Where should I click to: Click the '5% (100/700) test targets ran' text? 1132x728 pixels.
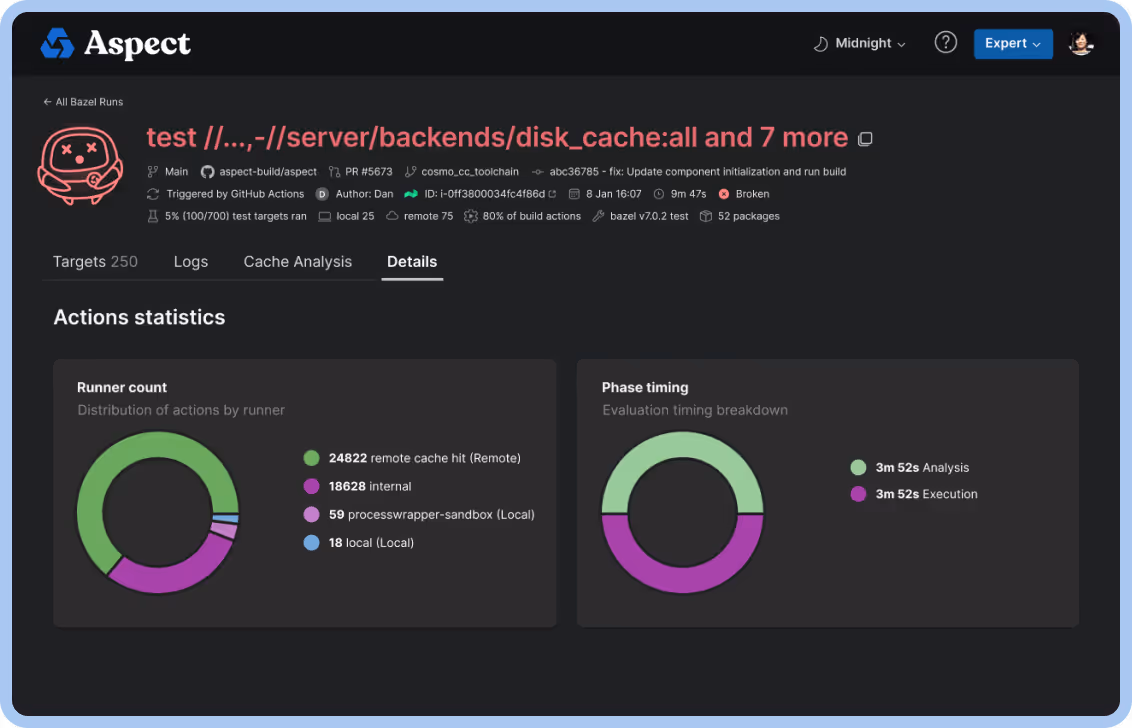coord(235,217)
